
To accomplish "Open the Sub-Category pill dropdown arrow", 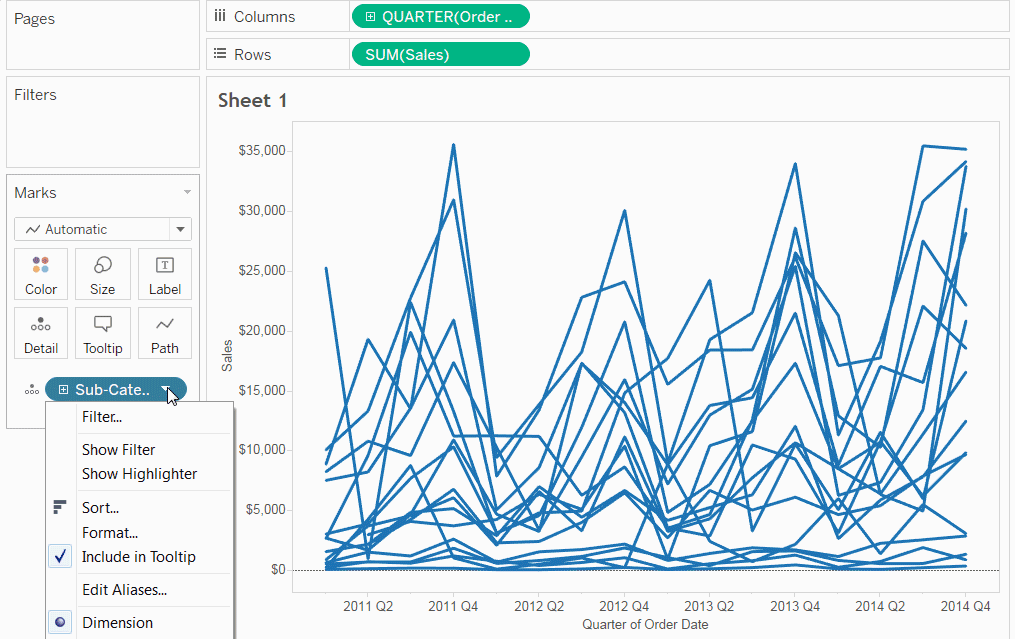I will coord(167,390).
